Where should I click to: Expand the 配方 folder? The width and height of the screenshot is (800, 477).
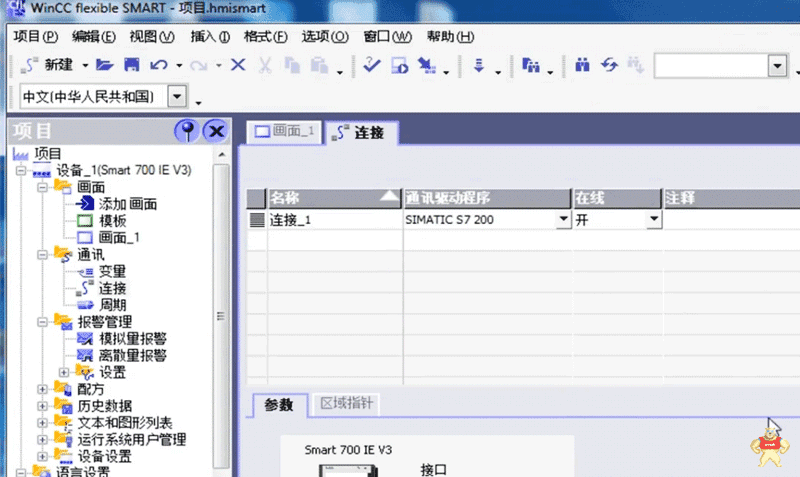click(x=42, y=389)
